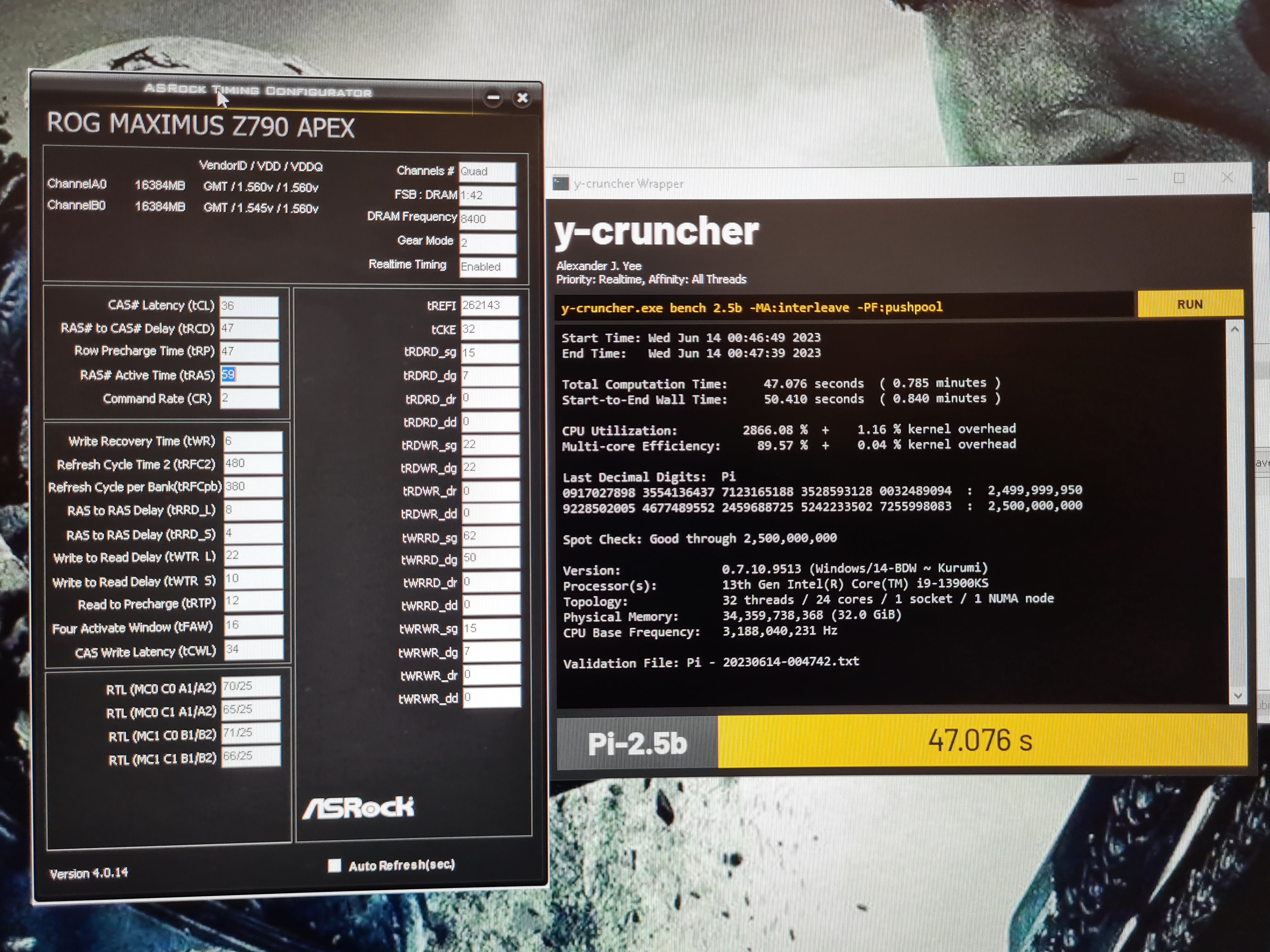Close the ASRock Timing Configurator window
Image resolution: width=1270 pixels, height=952 pixels.
(522, 98)
